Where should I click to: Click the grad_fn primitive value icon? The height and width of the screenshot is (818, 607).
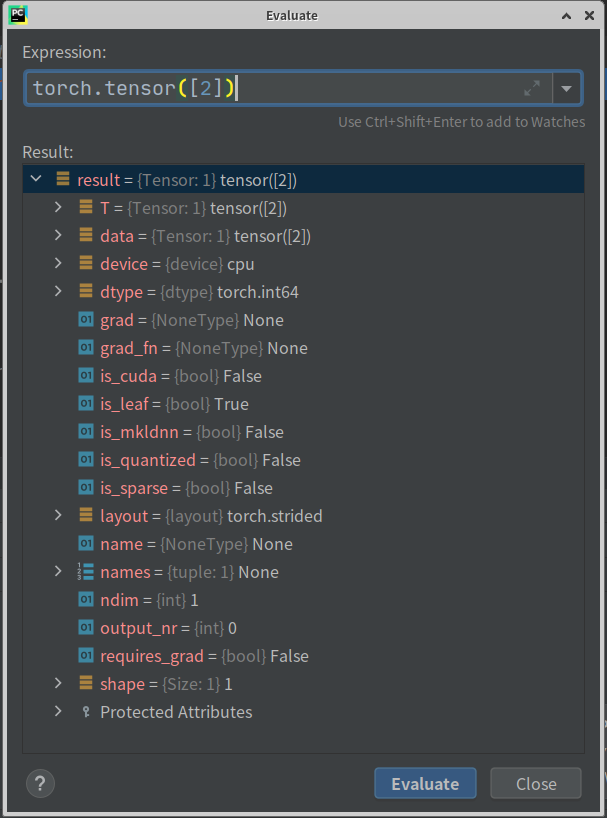[x=86, y=347]
